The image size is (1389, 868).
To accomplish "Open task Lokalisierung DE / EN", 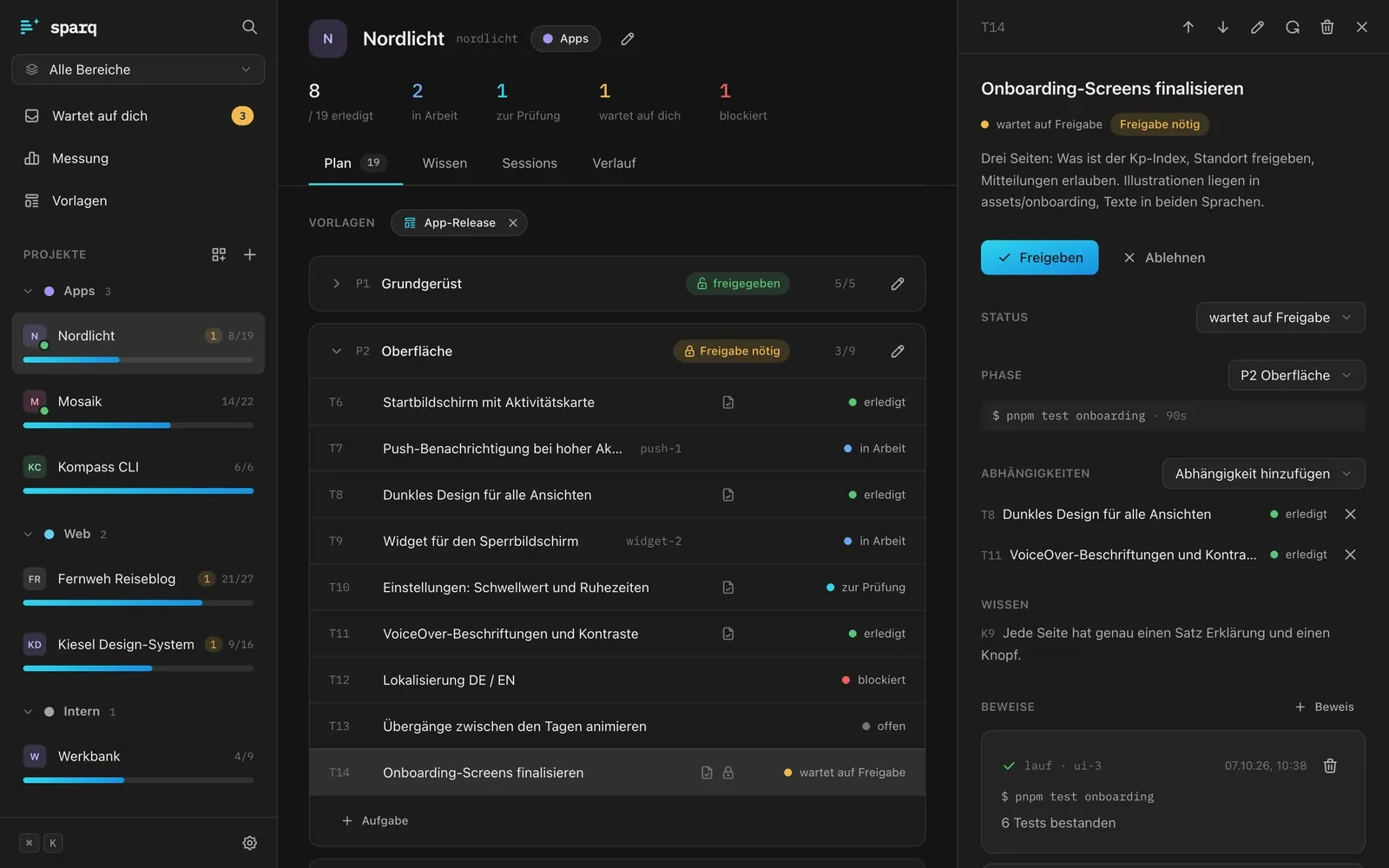I will [617, 680].
